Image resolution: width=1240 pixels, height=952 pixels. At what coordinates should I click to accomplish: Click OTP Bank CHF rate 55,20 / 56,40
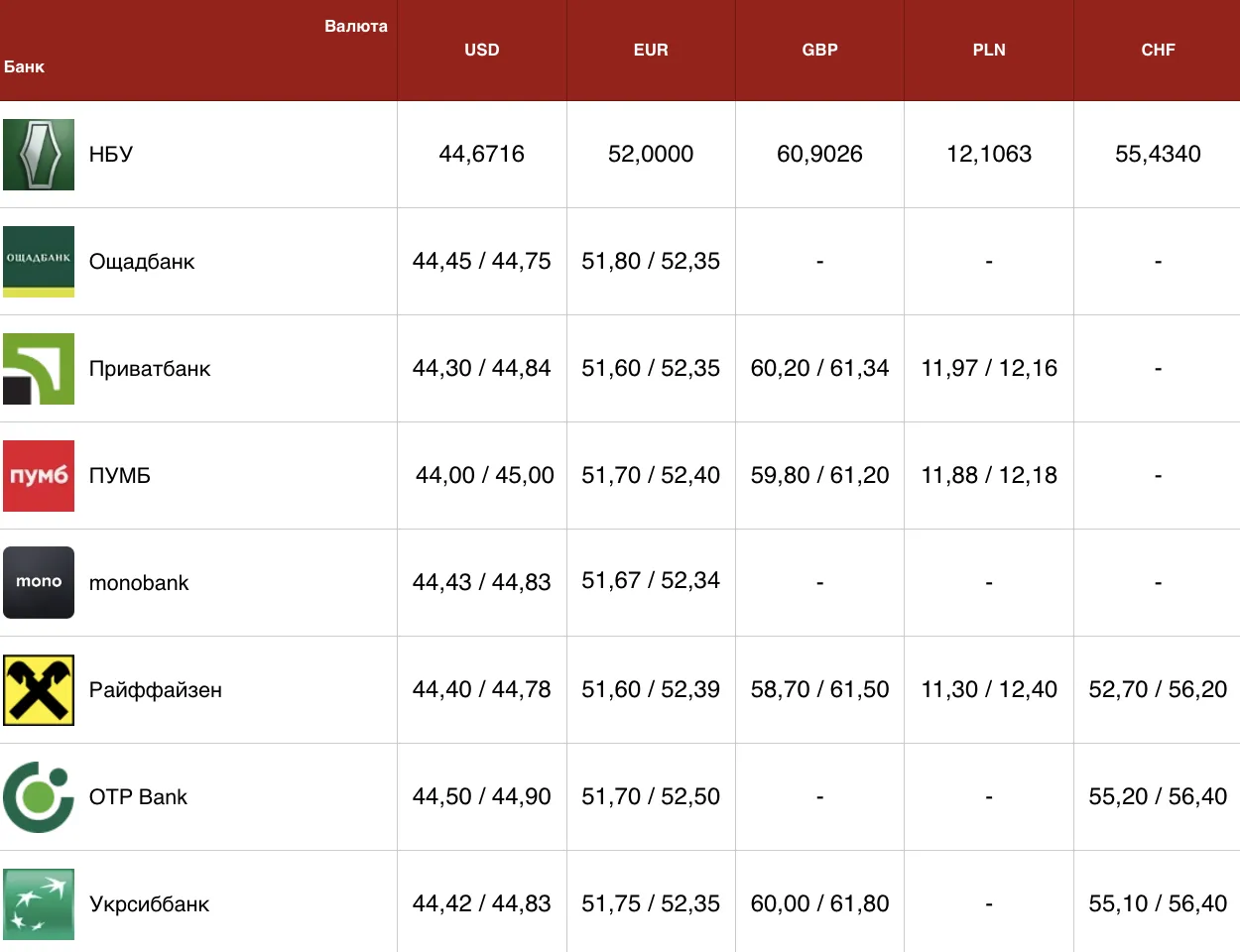click(1158, 797)
